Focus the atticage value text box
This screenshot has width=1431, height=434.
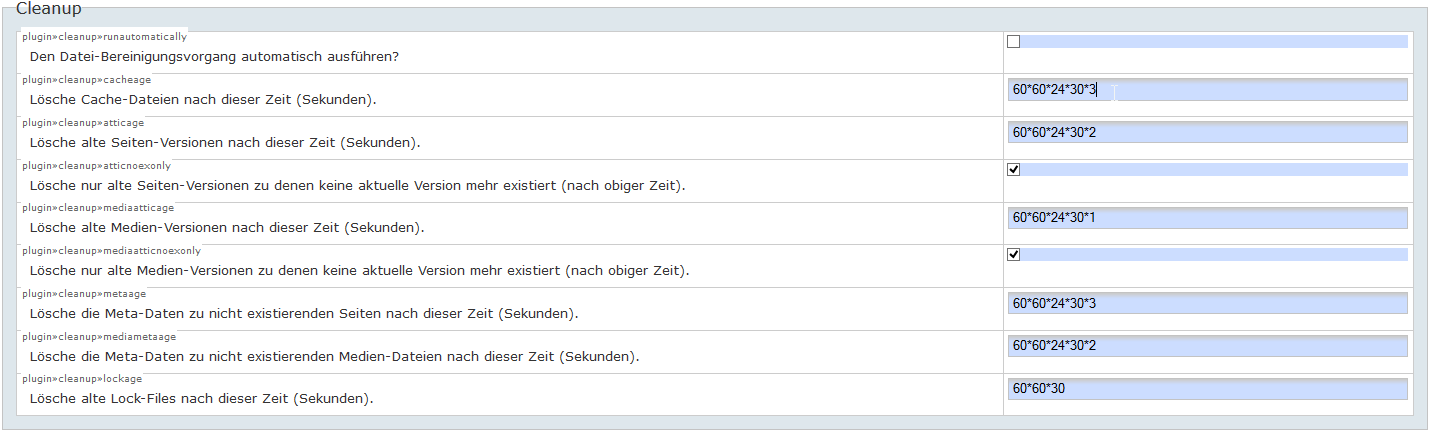coord(1207,132)
